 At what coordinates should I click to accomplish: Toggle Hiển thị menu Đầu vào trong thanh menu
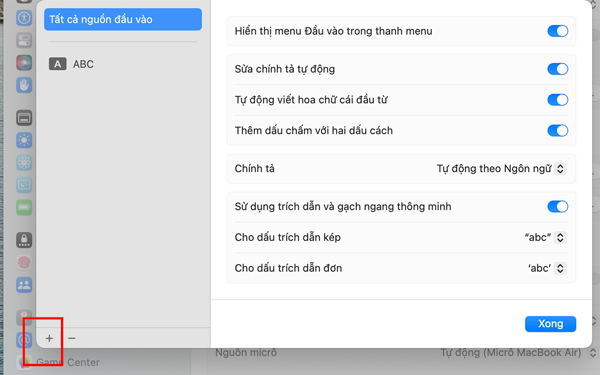pos(558,31)
